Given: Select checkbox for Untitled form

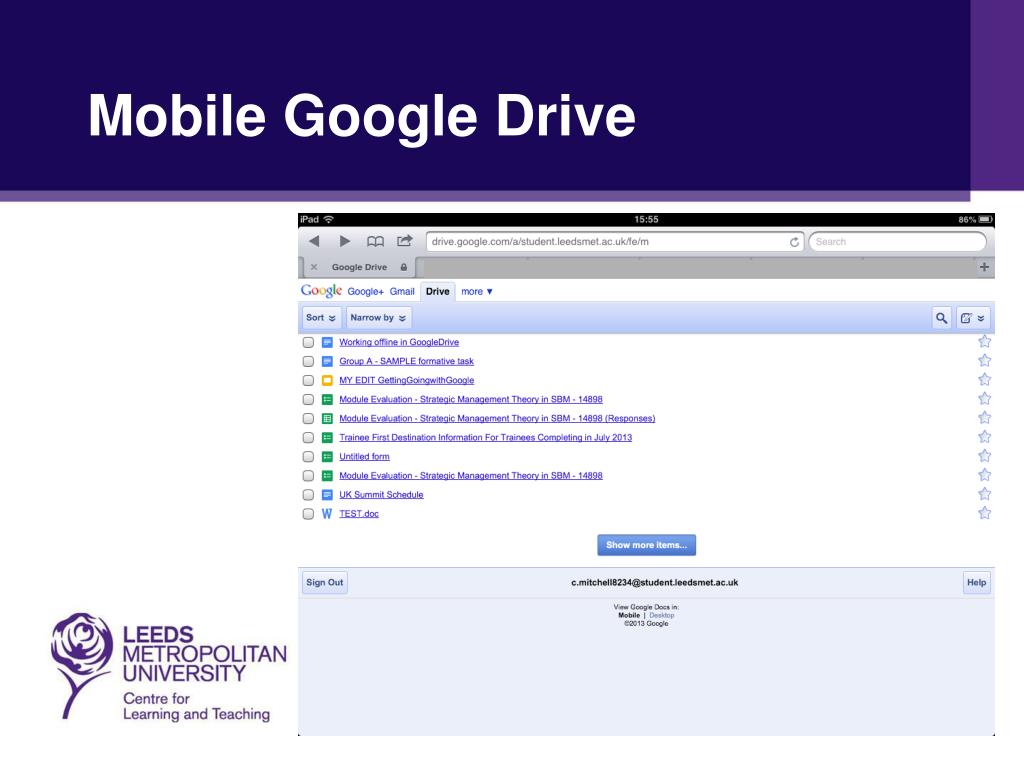Looking at the screenshot, I should pyautogui.click(x=308, y=456).
